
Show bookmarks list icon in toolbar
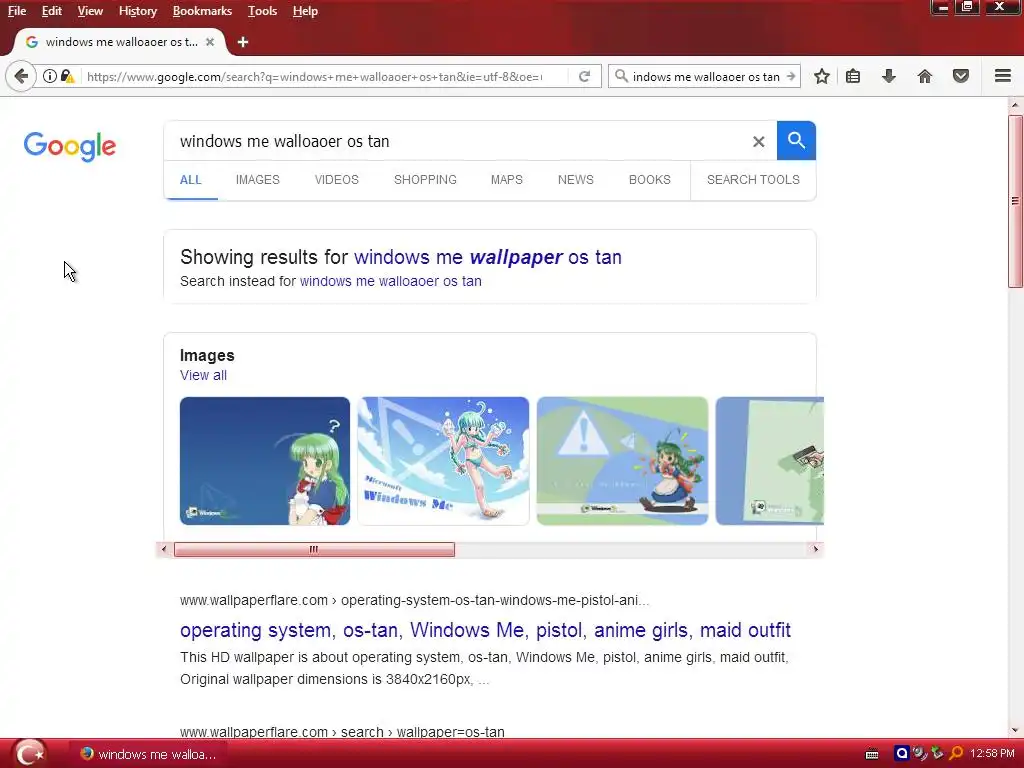point(853,76)
